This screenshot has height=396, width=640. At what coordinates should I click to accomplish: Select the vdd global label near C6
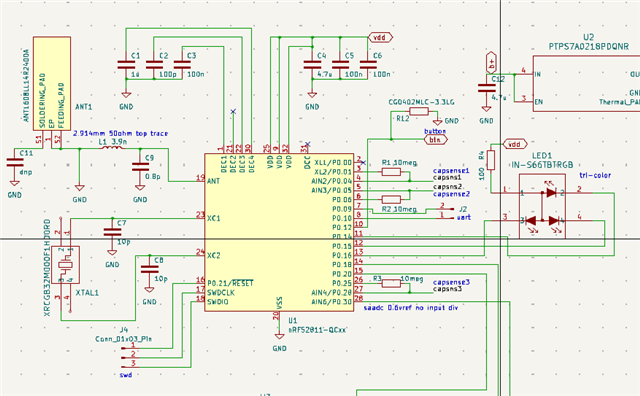[x=380, y=37]
